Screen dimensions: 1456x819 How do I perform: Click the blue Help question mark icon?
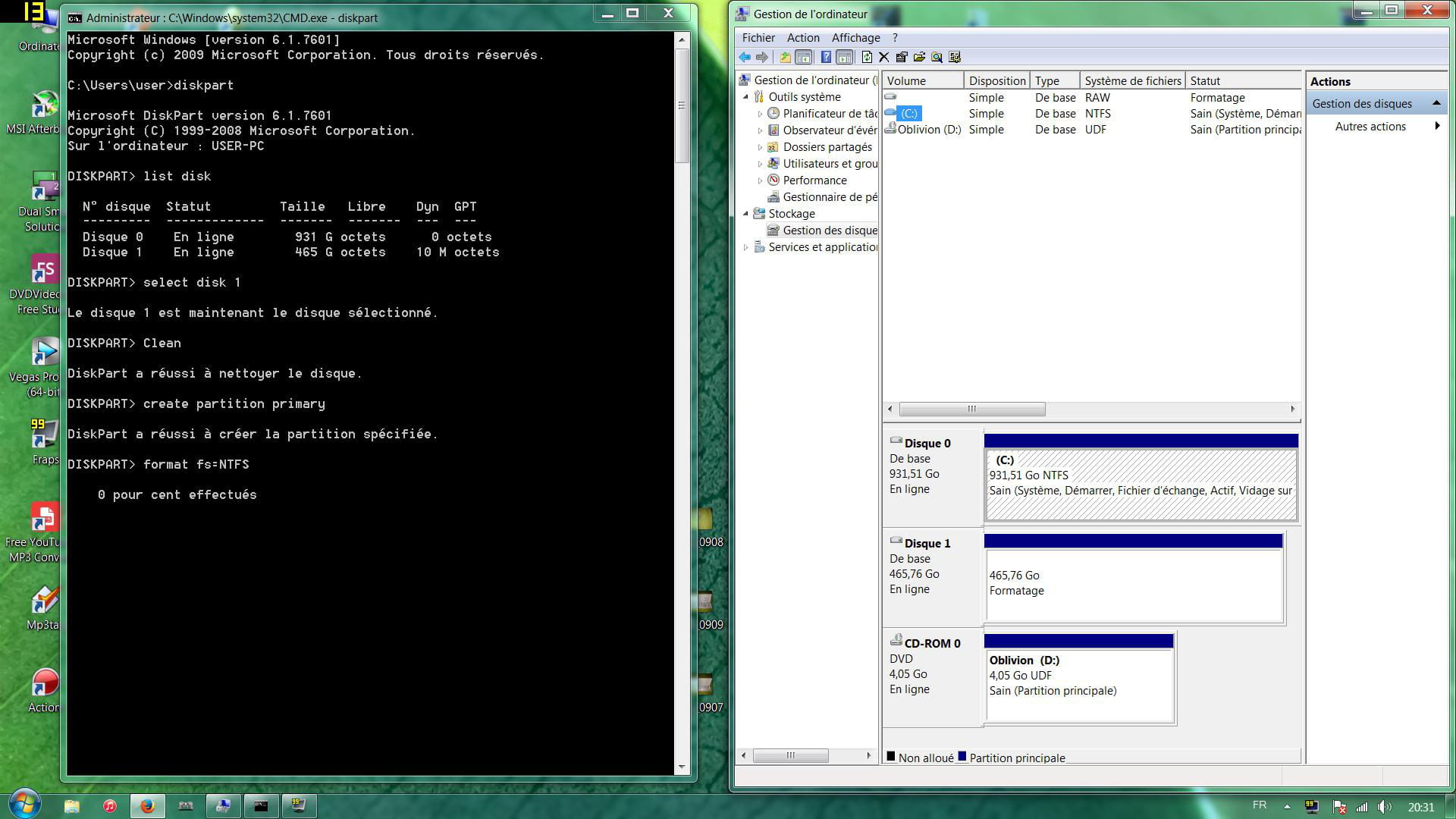coord(826,57)
